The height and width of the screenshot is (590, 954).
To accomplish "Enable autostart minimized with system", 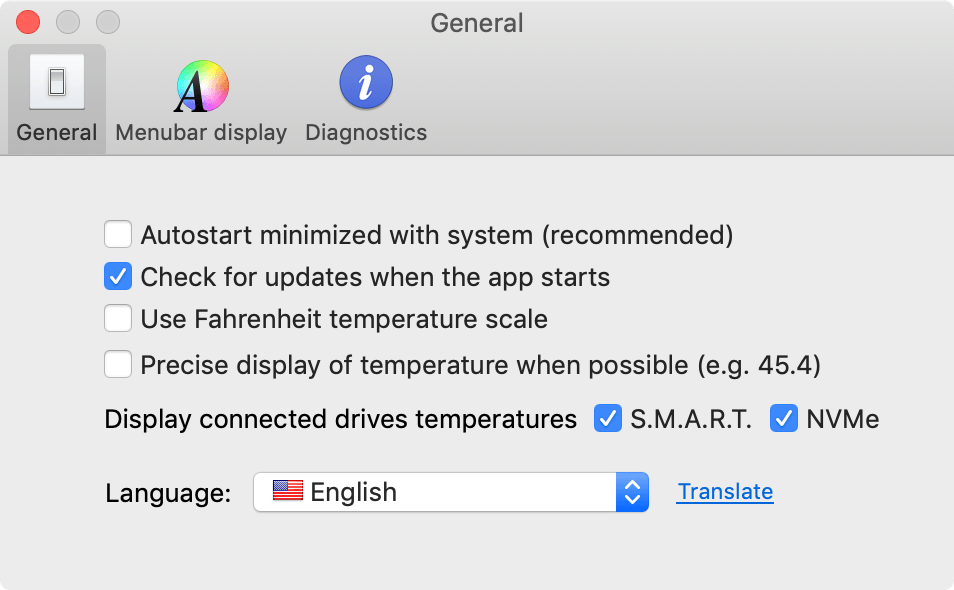I will (x=118, y=233).
